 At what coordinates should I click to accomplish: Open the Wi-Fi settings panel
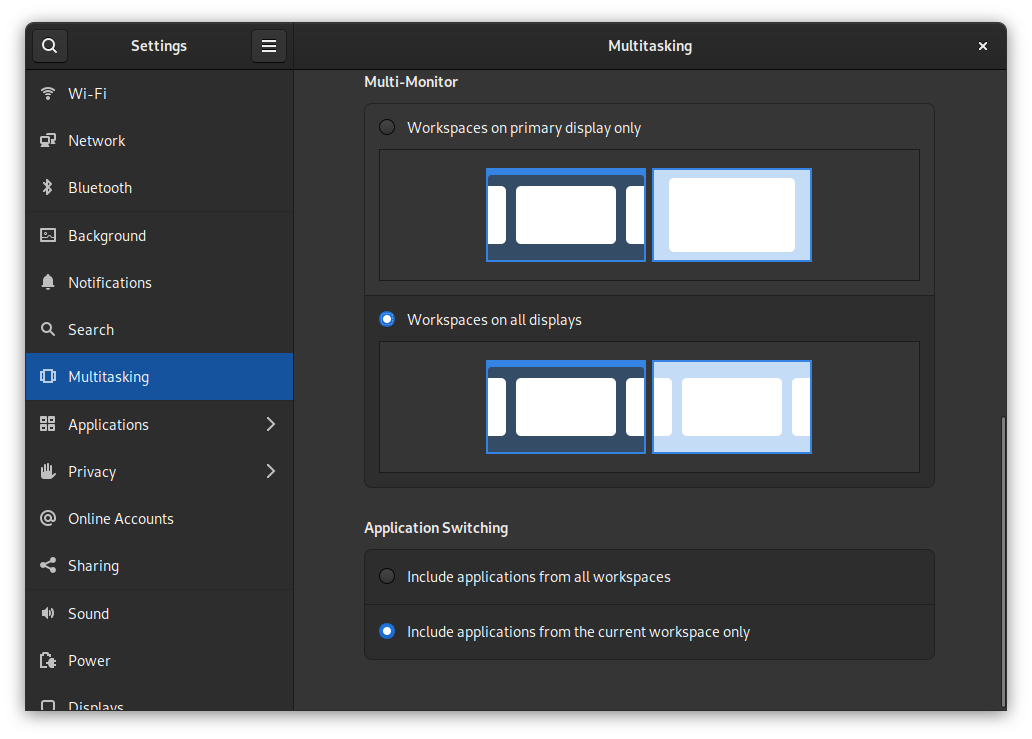click(x=159, y=93)
